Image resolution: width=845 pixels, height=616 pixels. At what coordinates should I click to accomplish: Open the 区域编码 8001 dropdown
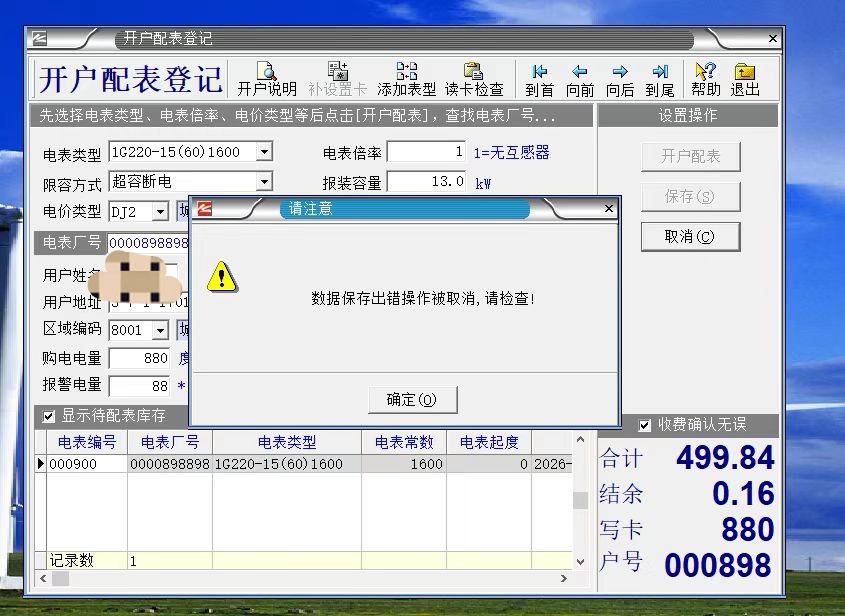[x=160, y=330]
